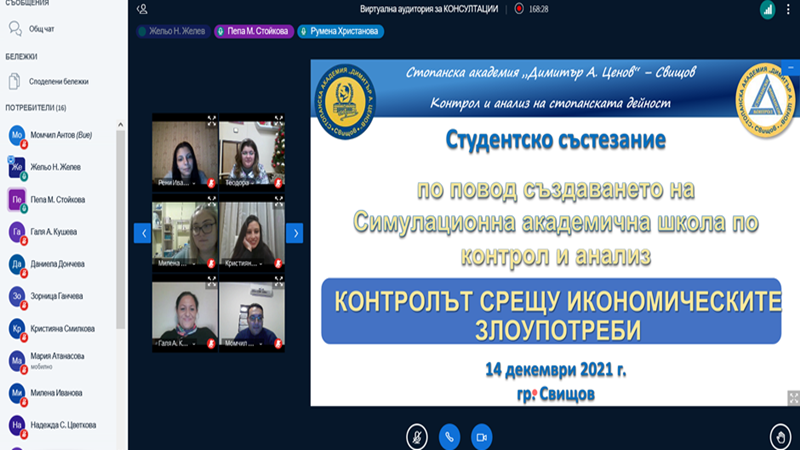
Task: Click Даниела Дончева avatar
Action: (x=17, y=264)
